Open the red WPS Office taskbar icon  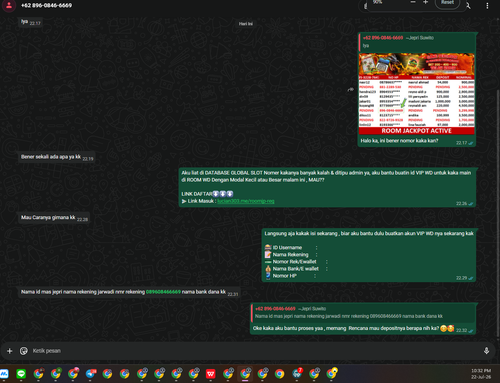click(x=210, y=374)
